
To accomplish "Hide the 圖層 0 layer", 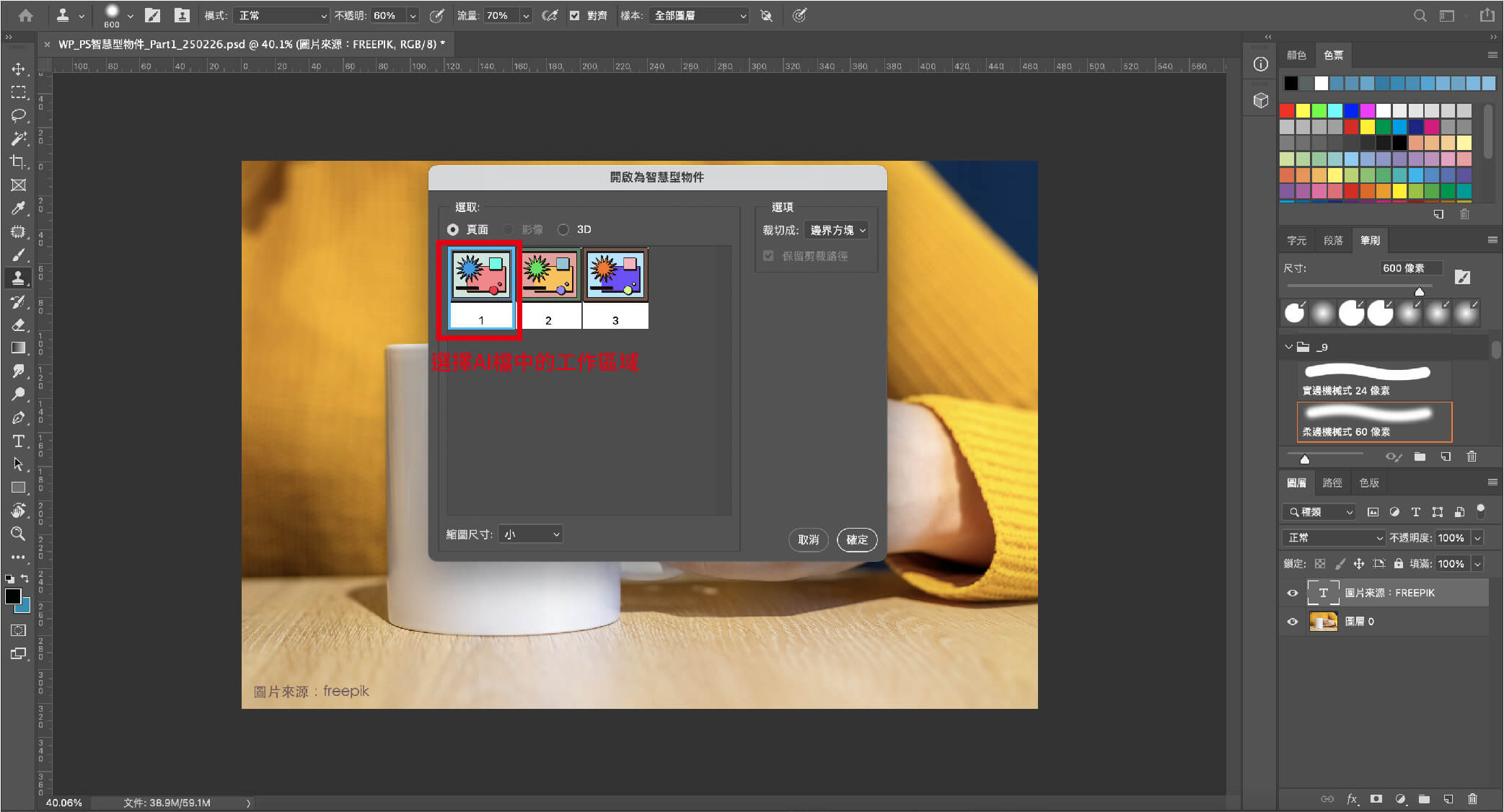I will pos(1292,621).
